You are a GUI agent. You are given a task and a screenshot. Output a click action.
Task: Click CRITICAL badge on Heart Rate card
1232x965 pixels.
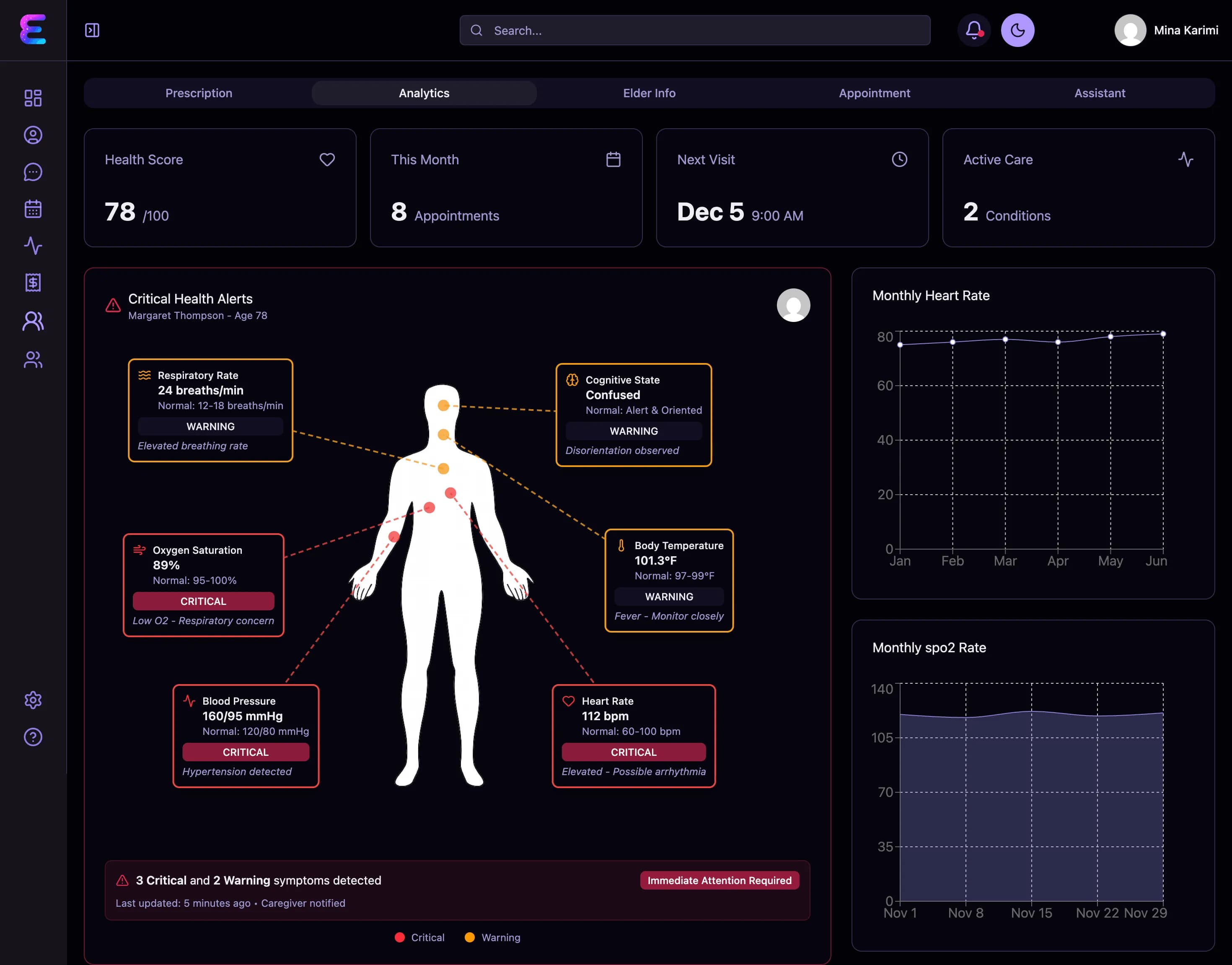(634, 752)
